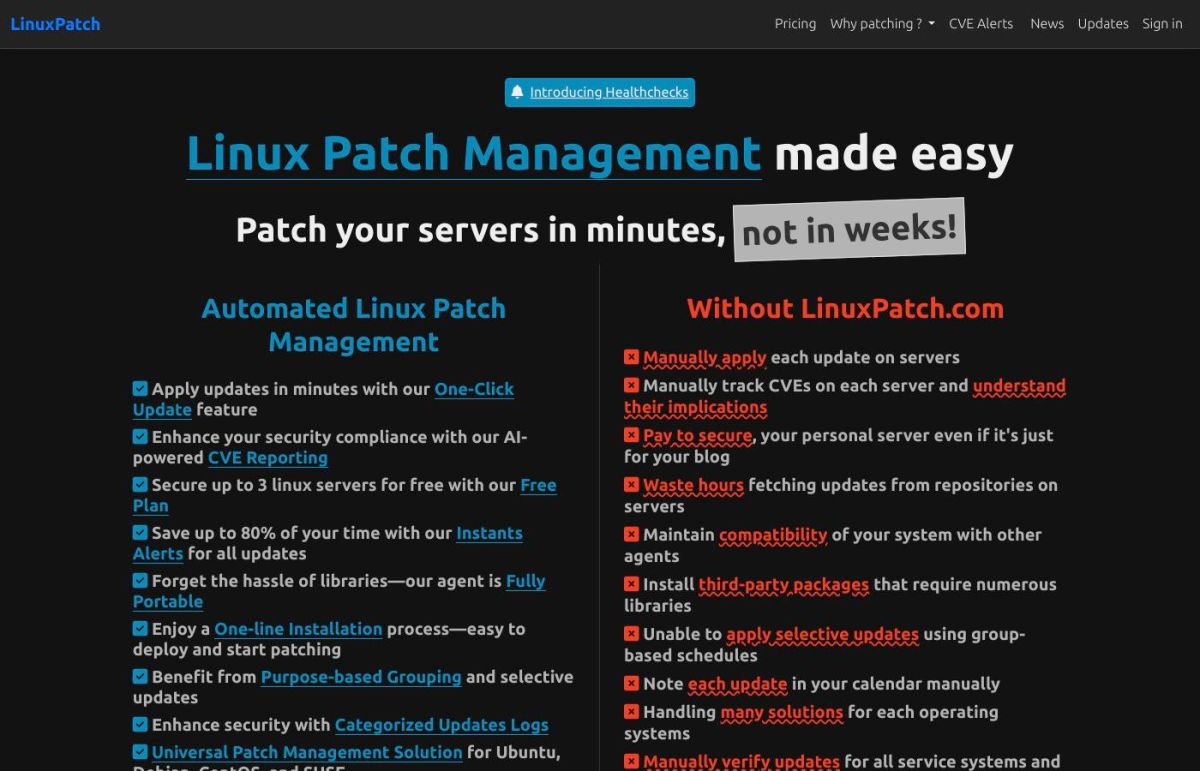Click the bell icon in Healthchecks badge
The width and height of the screenshot is (1200, 771).
517,92
